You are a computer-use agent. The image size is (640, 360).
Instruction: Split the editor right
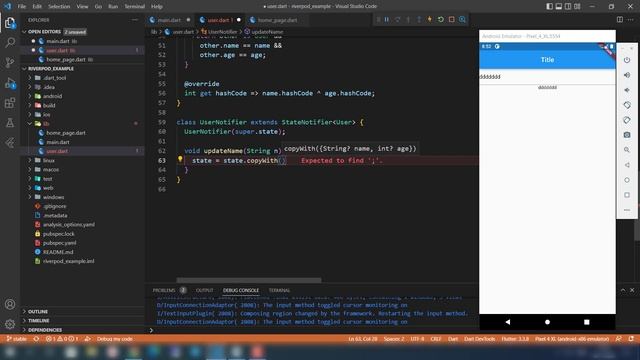620,20
